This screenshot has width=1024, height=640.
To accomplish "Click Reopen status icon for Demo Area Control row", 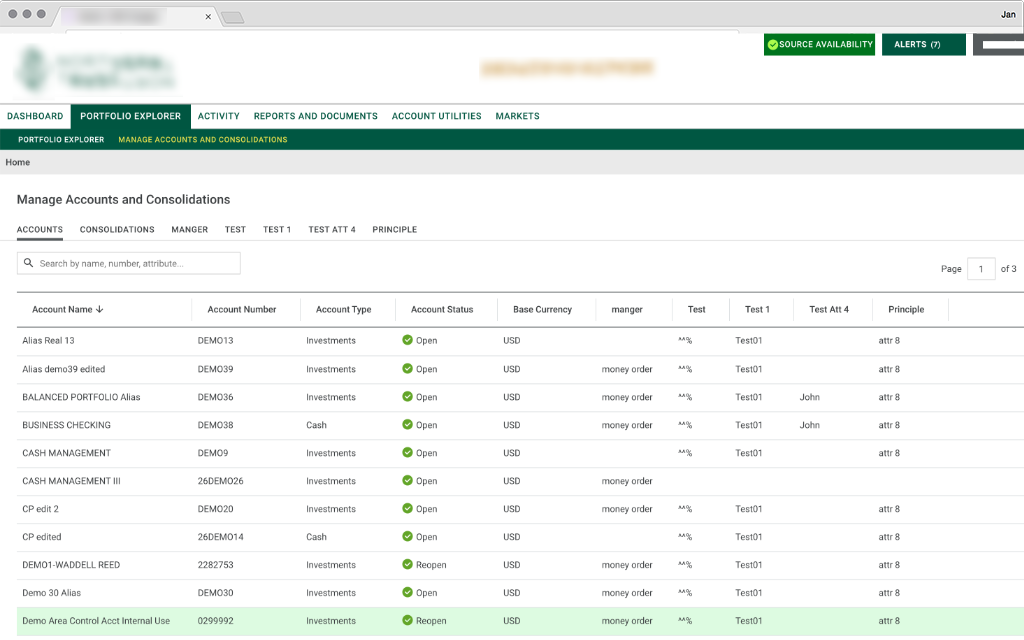I will click(407, 621).
